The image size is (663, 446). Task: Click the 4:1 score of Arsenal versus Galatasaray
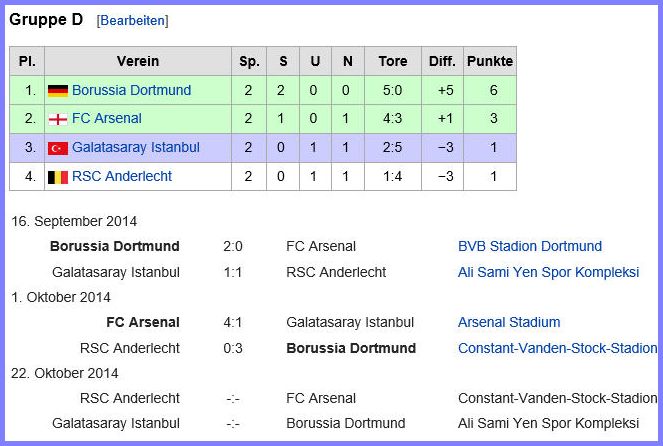pos(233,322)
